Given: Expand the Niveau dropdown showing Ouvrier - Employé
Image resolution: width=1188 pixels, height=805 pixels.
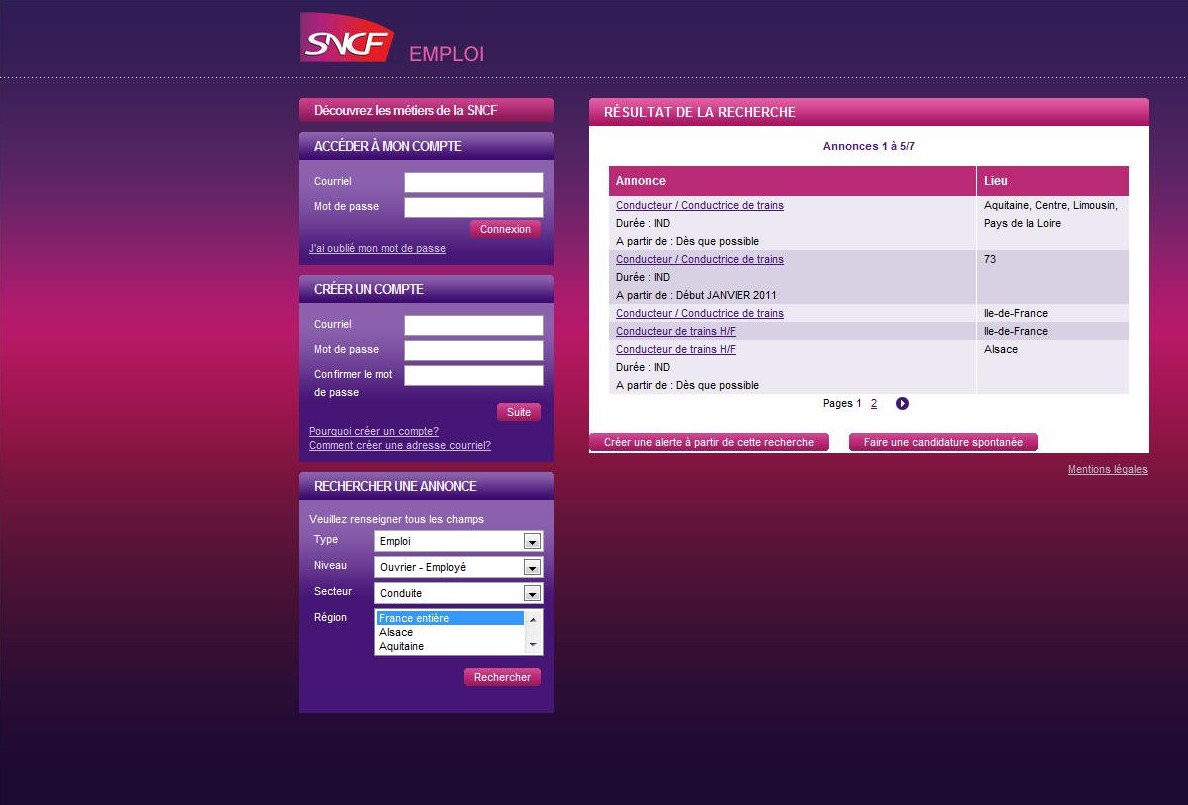Looking at the screenshot, I should coord(458,567).
